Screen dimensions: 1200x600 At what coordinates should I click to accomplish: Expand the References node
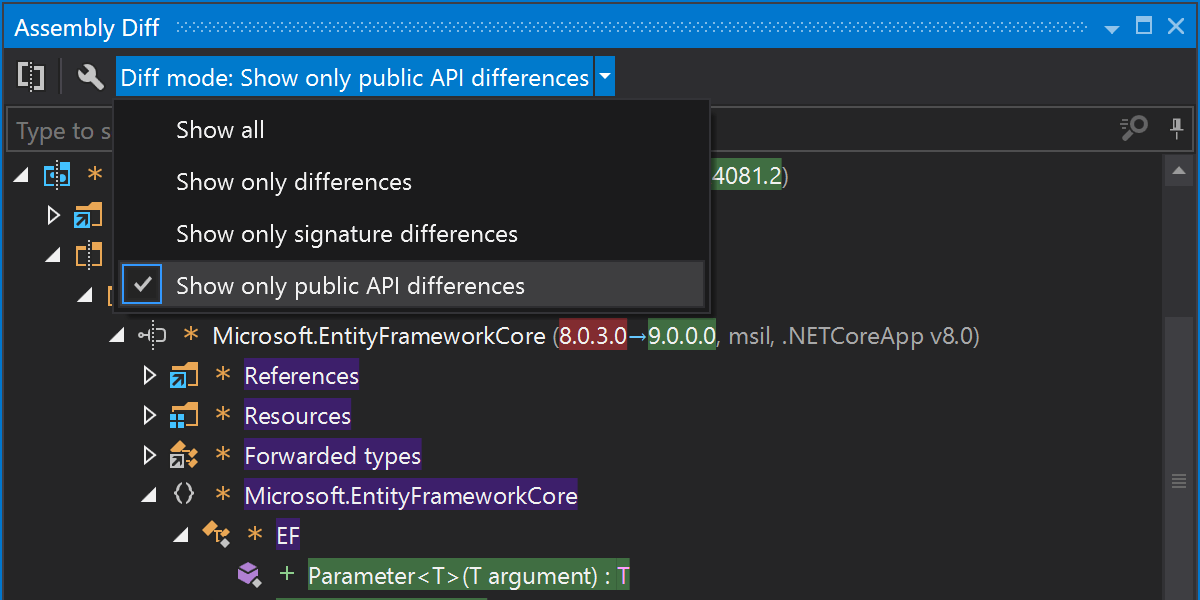pyautogui.click(x=150, y=376)
